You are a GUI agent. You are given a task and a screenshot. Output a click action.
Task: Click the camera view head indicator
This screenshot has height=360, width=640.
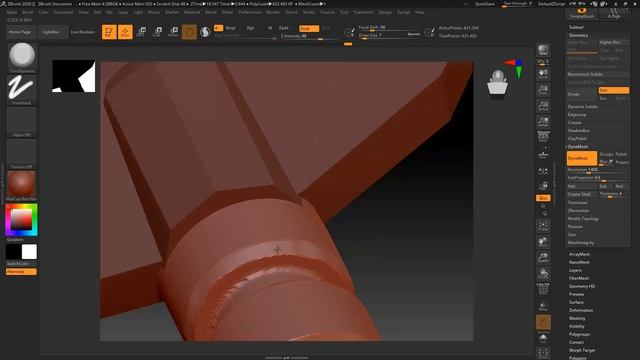[x=498, y=85]
